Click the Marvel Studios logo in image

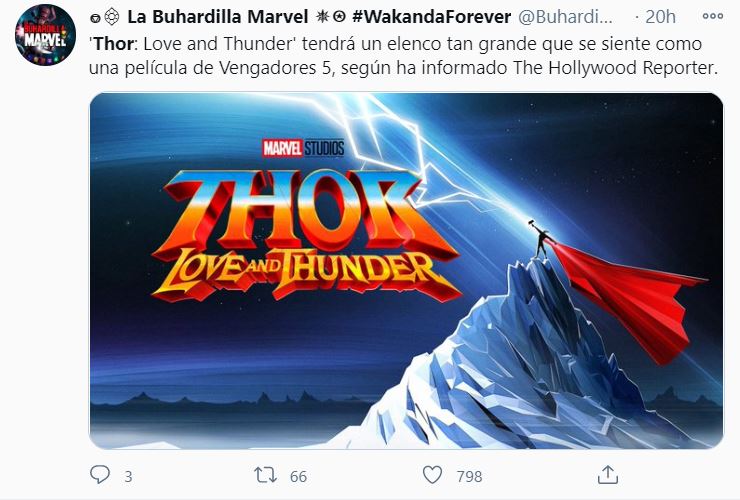[303, 148]
